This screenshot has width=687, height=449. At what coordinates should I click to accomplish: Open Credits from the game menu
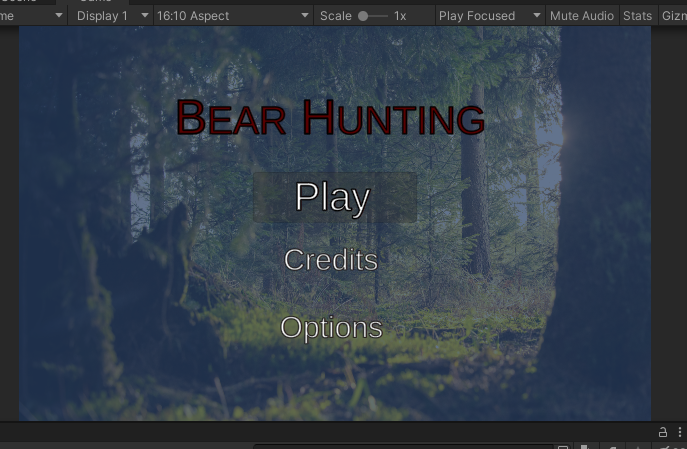coord(331,260)
